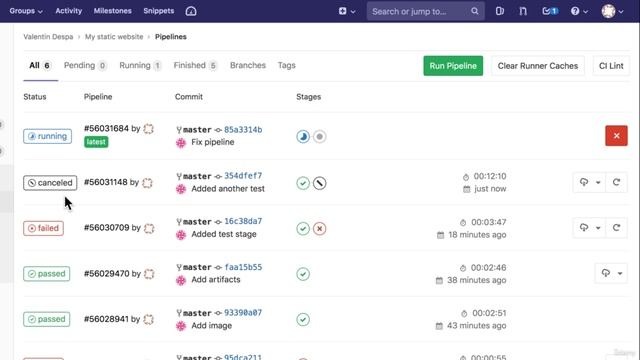Click passed stage icon of Added test stage
The height and width of the screenshot is (360, 640).
pyautogui.click(x=303, y=229)
